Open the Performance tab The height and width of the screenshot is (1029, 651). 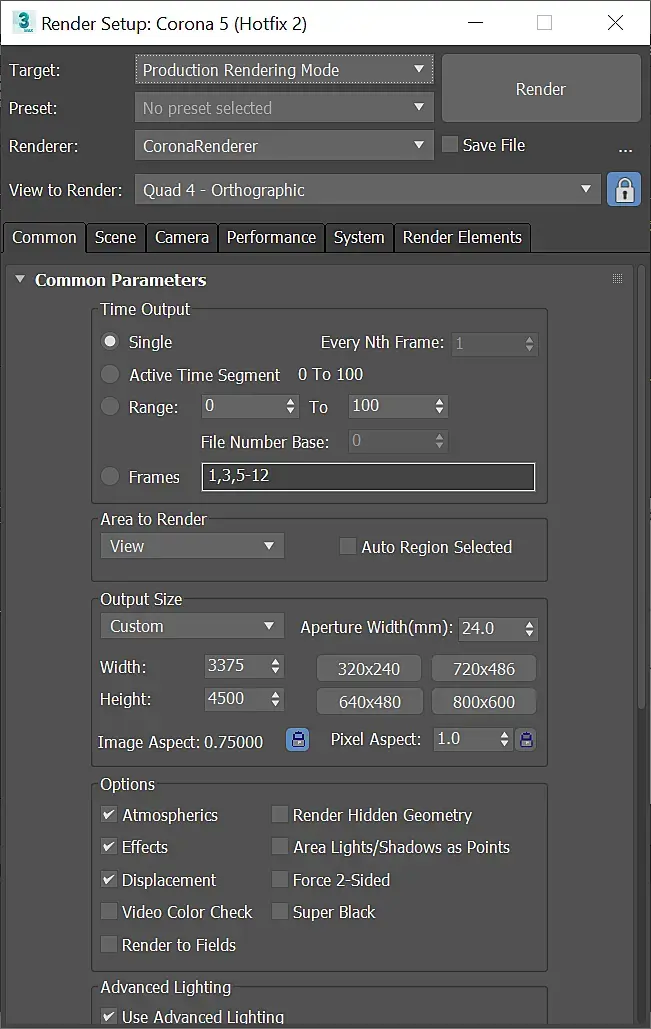click(271, 237)
